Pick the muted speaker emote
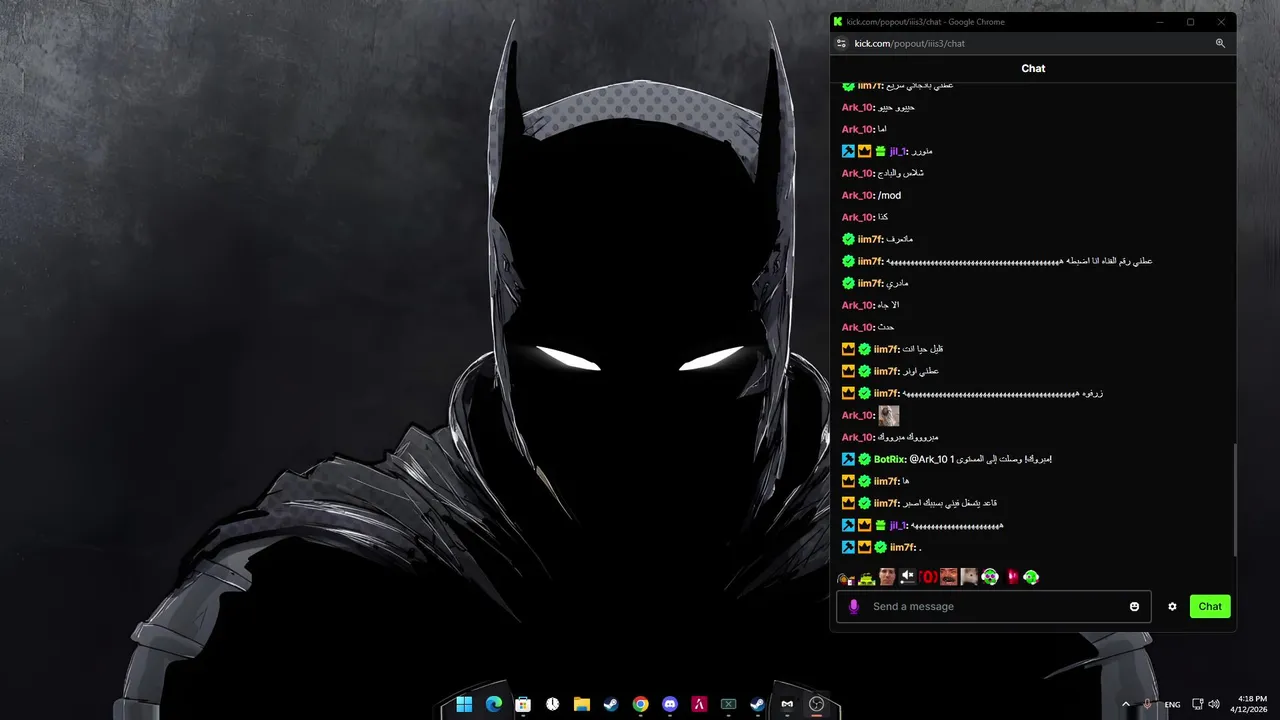This screenshot has height=720, width=1280. coord(907,577)
